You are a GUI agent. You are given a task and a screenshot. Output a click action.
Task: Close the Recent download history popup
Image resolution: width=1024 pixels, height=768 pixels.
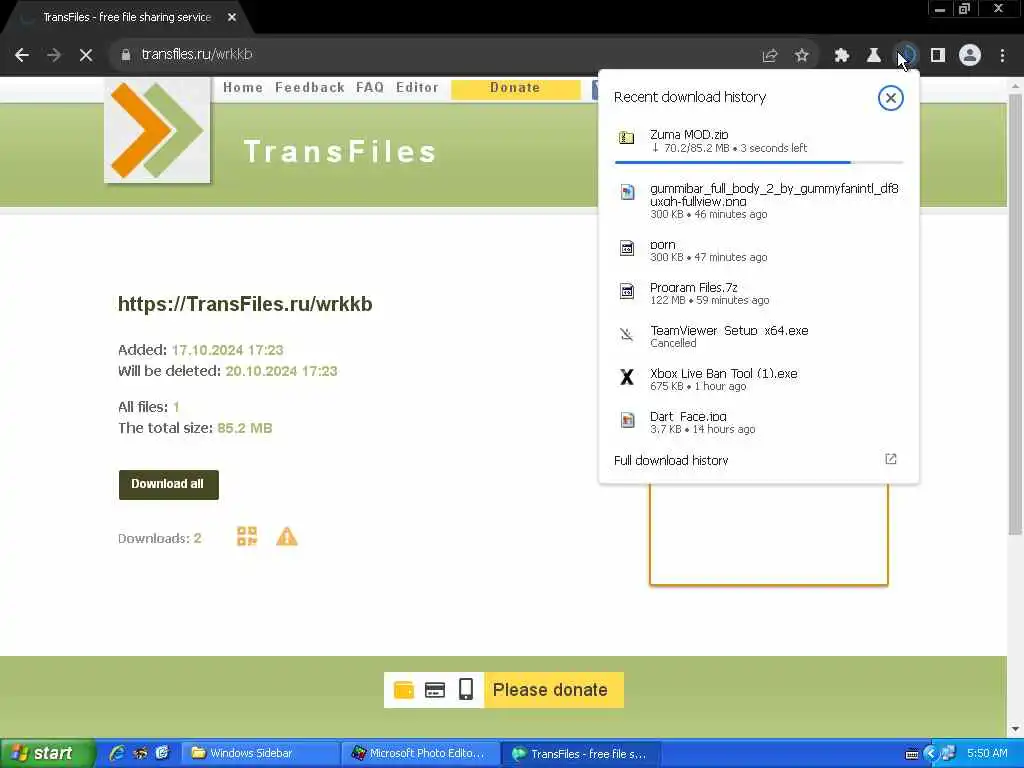890,98
